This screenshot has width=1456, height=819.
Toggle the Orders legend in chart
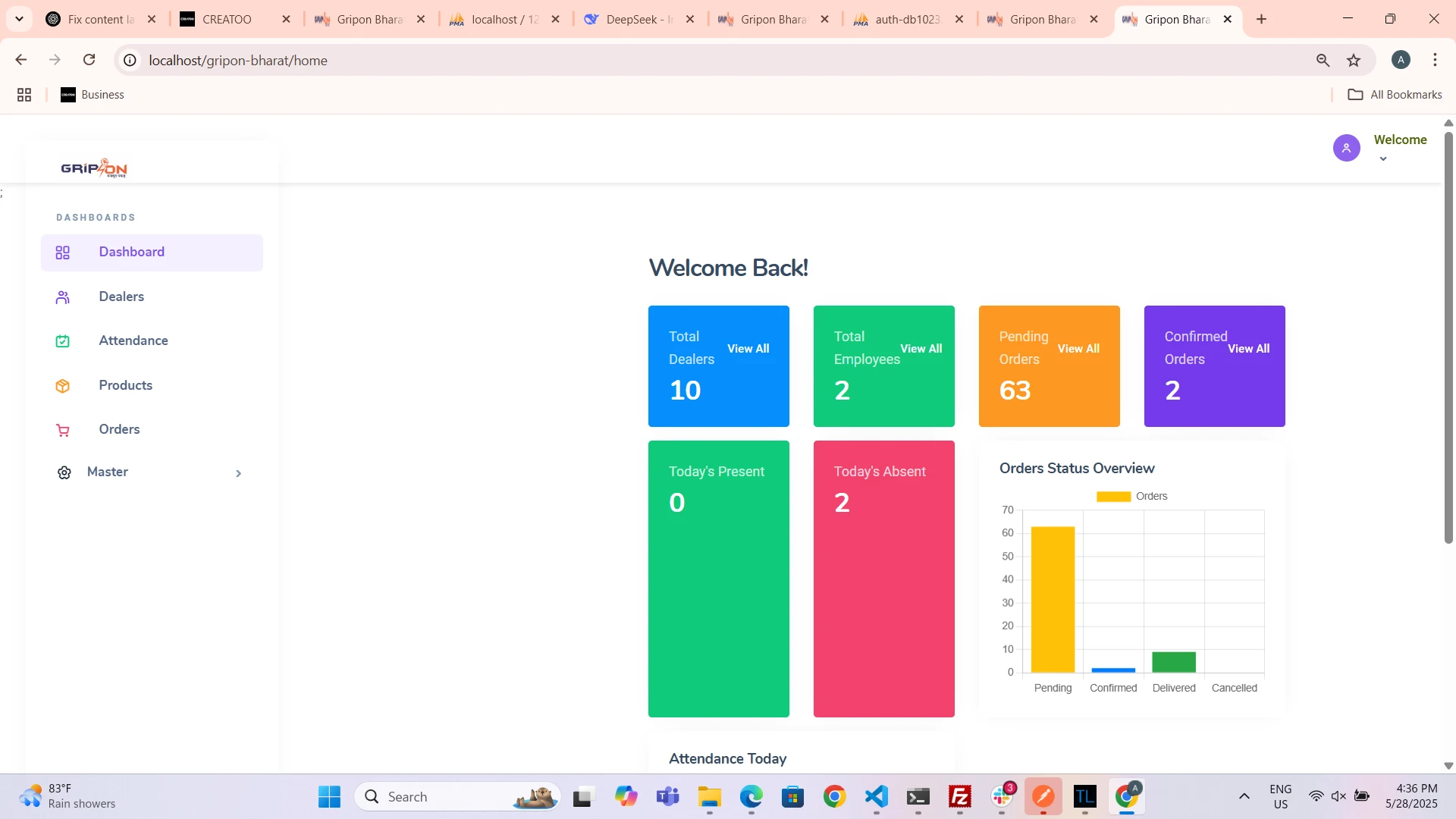1113,497
